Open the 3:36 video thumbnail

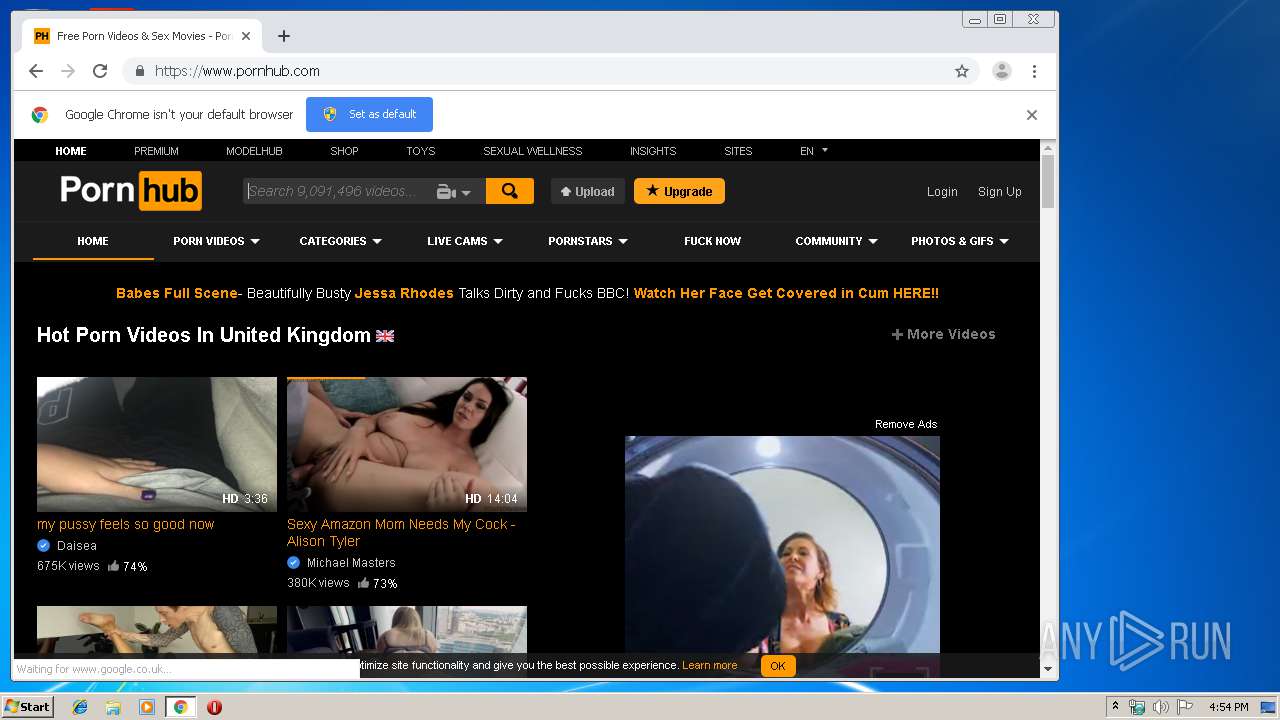pyautogui.click(x=157, y=444)
